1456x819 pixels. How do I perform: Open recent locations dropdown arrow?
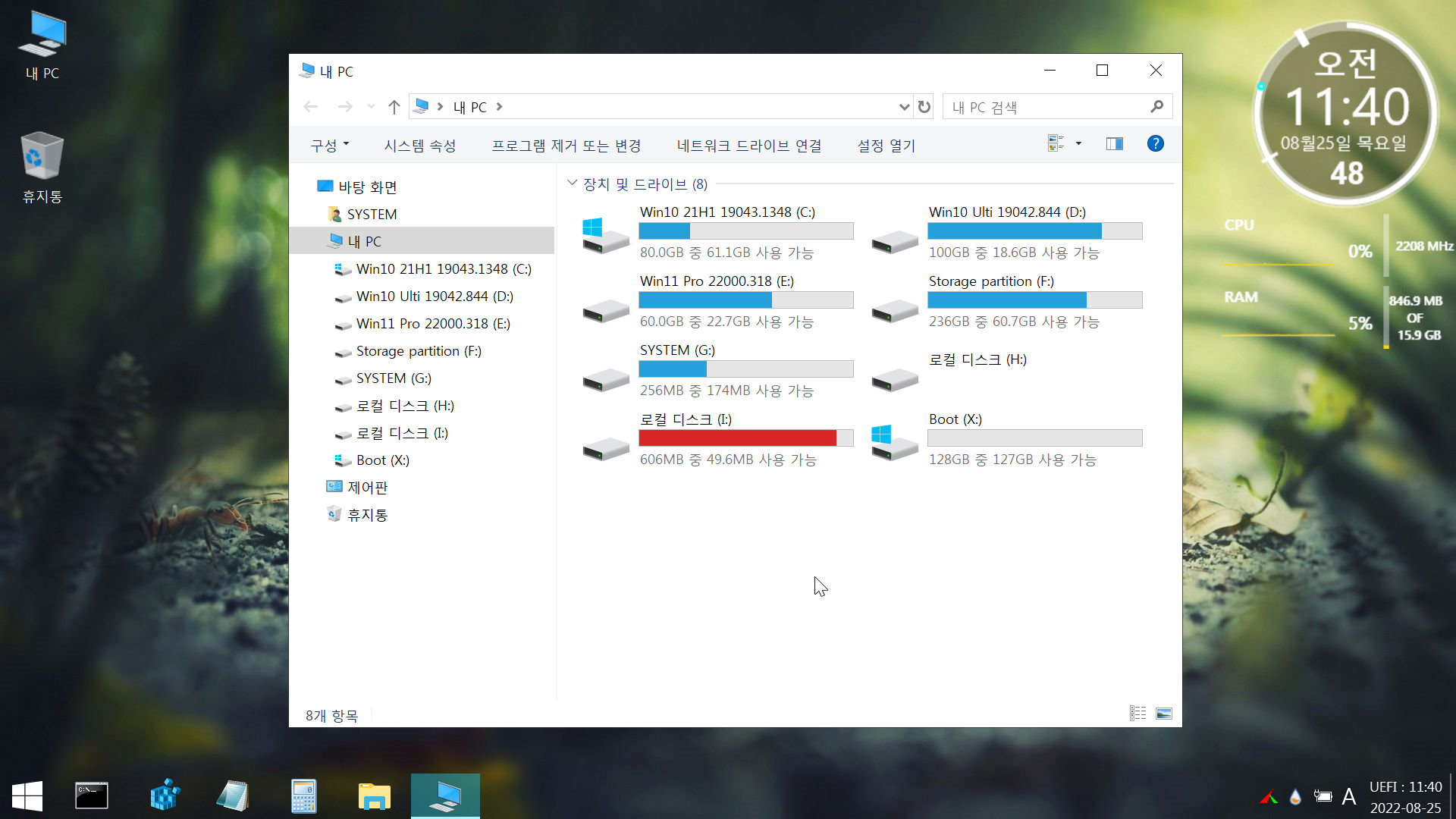(x=371, y=107)
